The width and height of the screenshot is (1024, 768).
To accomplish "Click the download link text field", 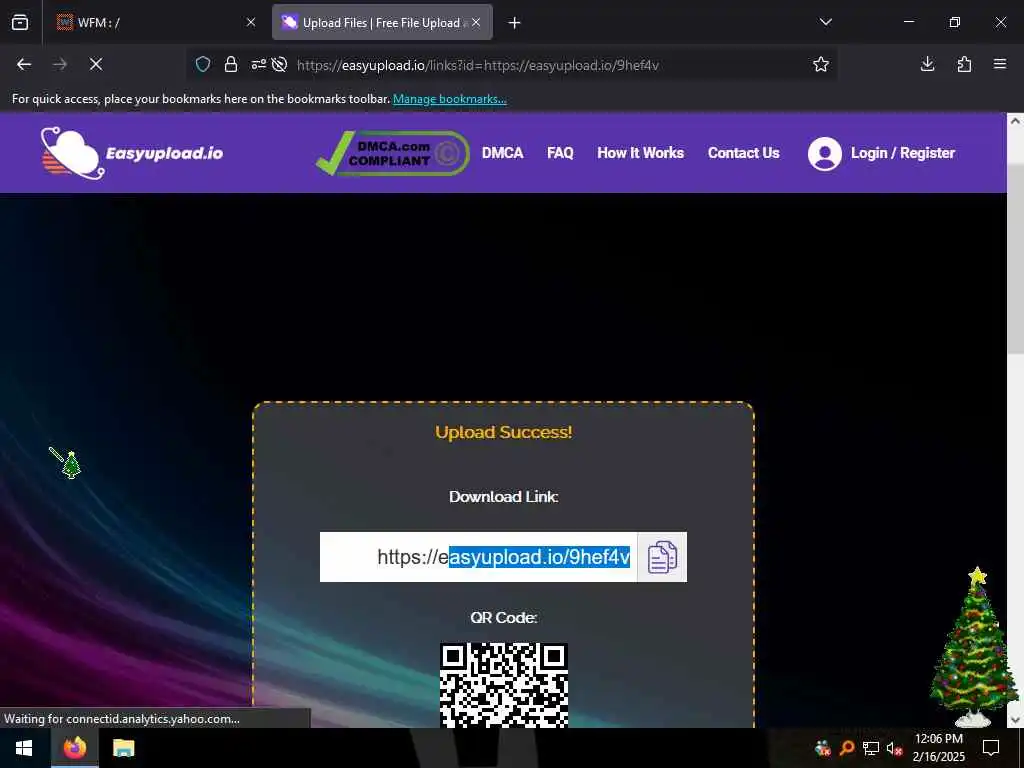I will pos(478,557).
